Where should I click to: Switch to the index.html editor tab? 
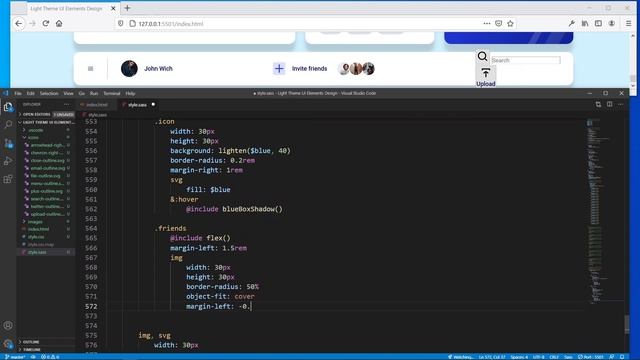coord(97,105)
